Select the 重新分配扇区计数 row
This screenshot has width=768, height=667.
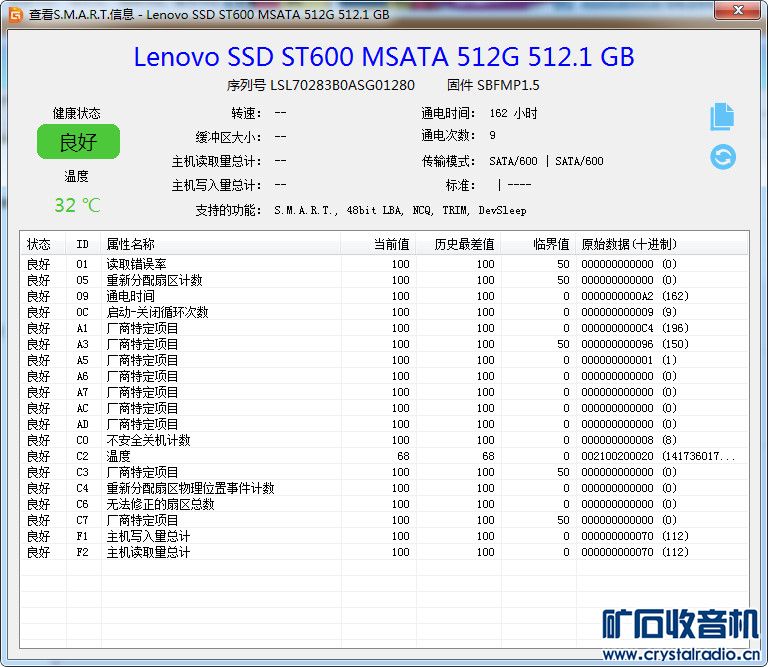[x=384, y=280]
